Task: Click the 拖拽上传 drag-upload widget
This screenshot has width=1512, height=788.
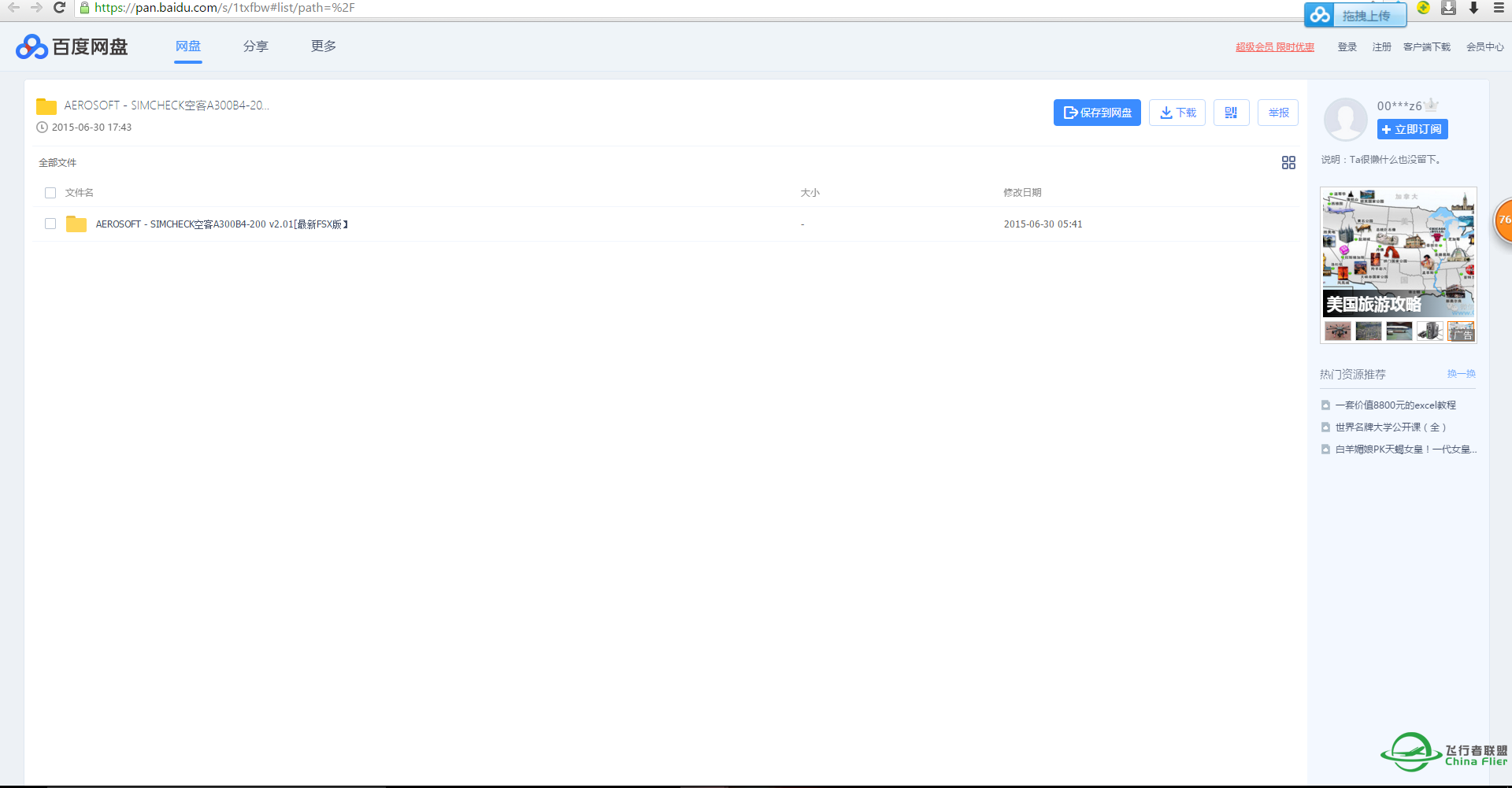Action: tap(1355, 16)
